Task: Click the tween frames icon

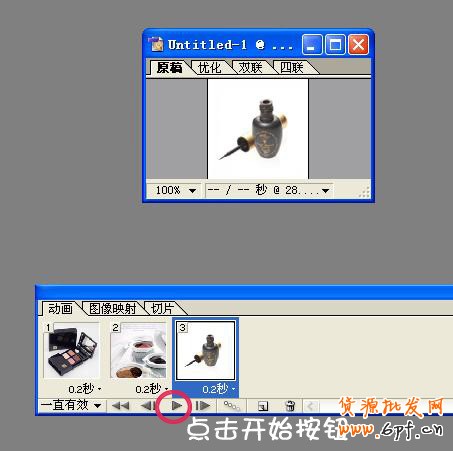Action: (x=232, y=406)
